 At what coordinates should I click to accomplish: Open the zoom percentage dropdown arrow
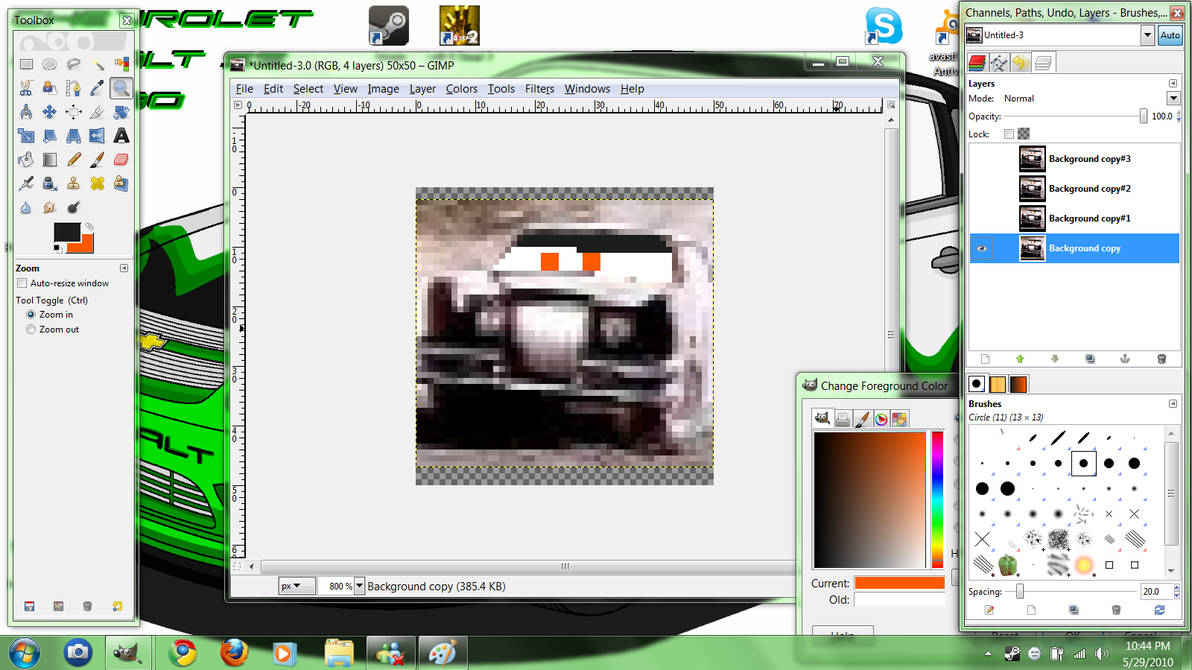[x=359, y=586]
